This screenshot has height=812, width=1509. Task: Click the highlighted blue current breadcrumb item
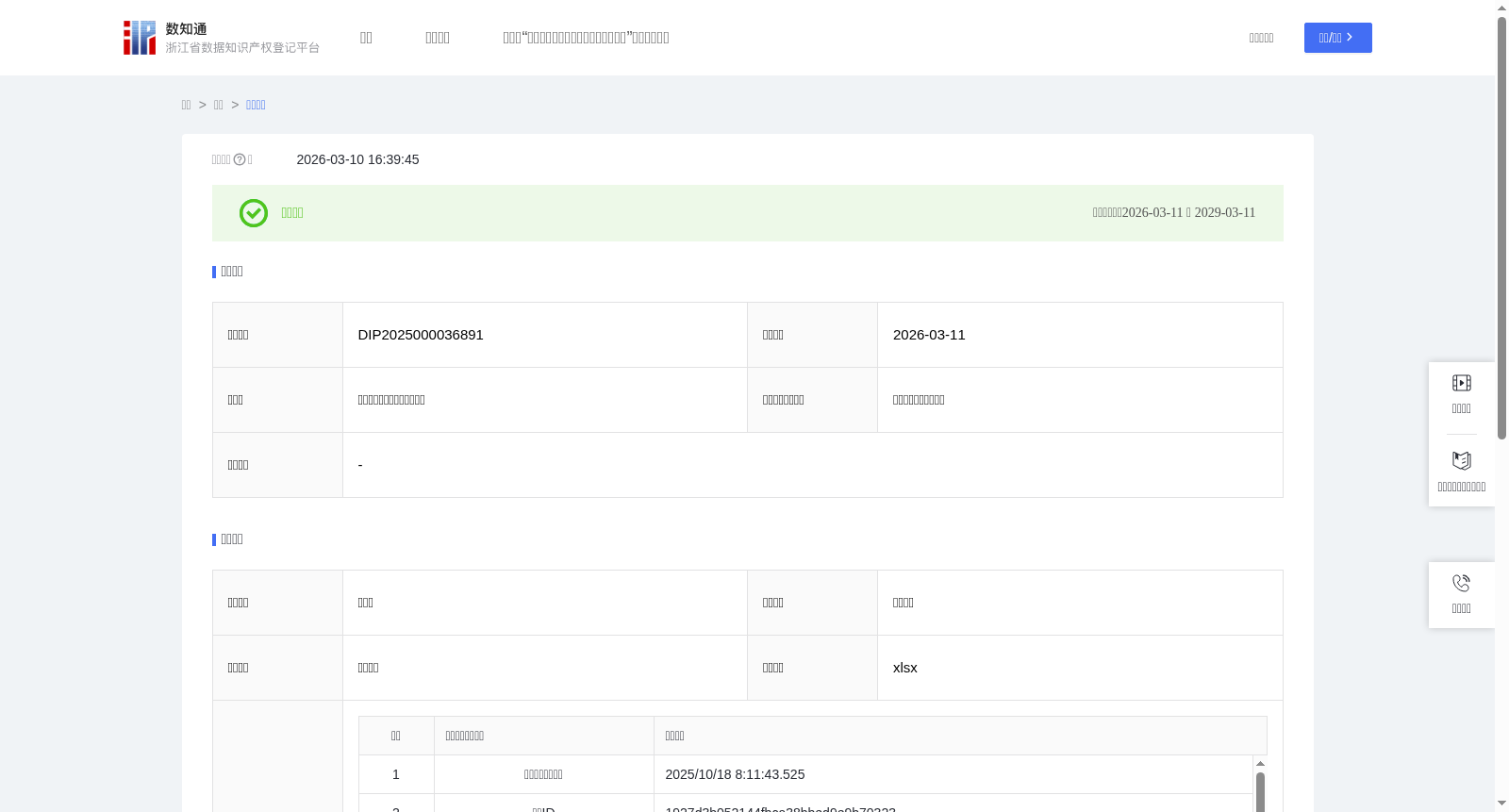256,105
